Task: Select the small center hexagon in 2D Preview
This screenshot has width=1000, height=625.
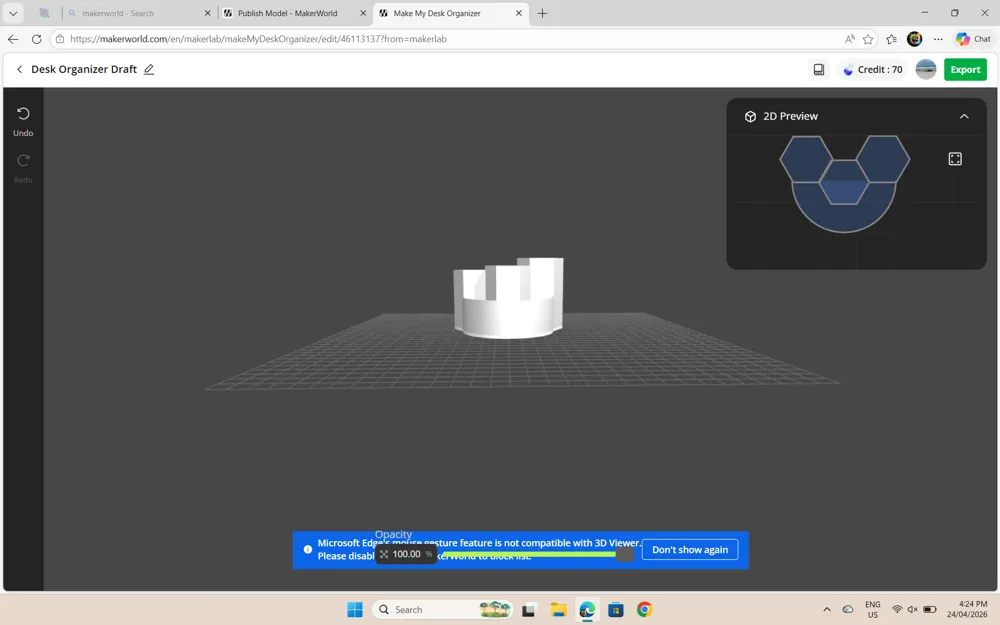Action: (844, 182)
